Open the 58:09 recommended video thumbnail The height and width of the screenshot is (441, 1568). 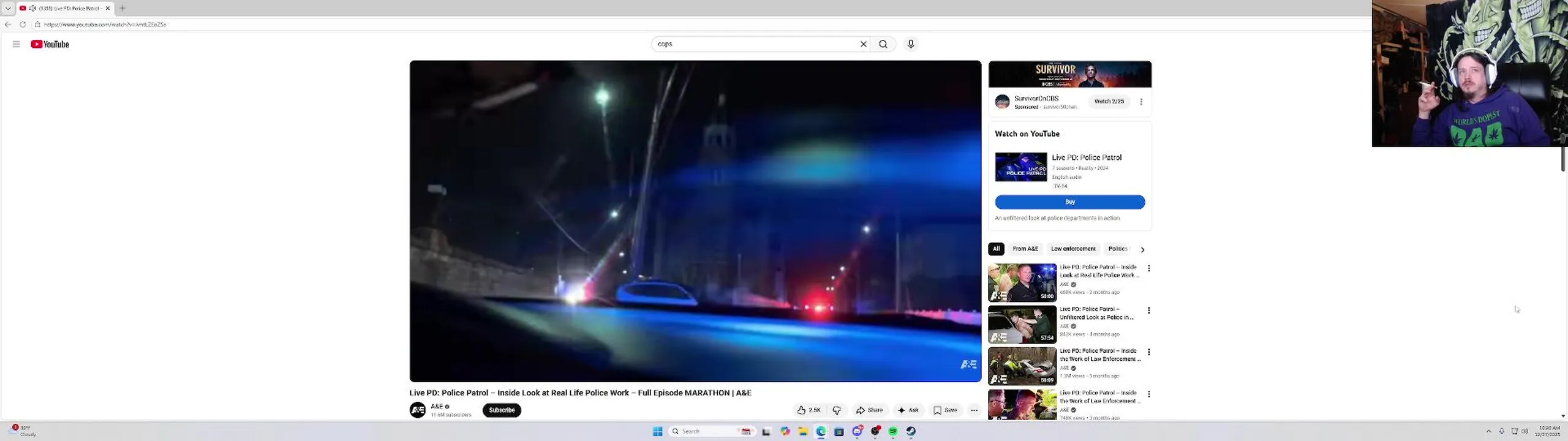coord(1022,366)
